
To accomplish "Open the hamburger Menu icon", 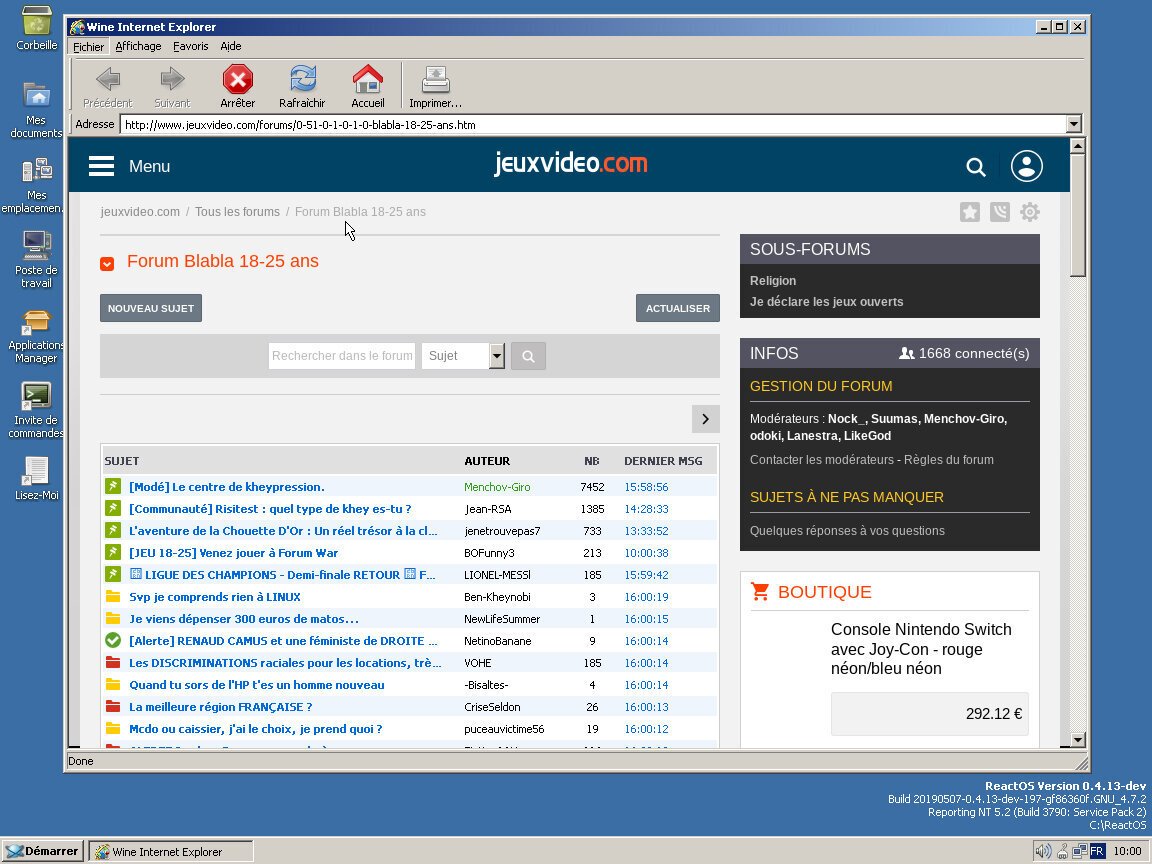I will pyautogui.click(x=101, y=166).
